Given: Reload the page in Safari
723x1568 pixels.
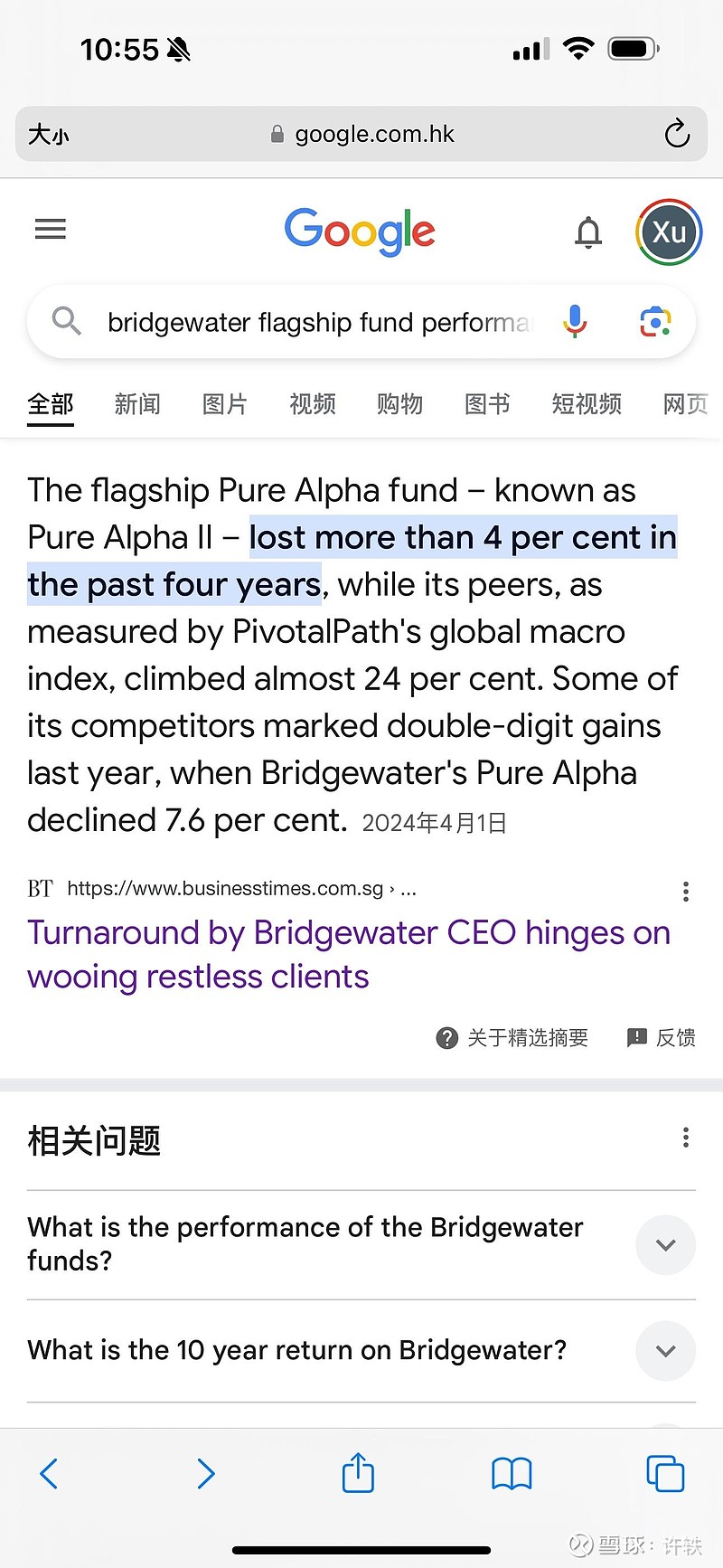Looking at the screenshot, I should pos(677,135).
